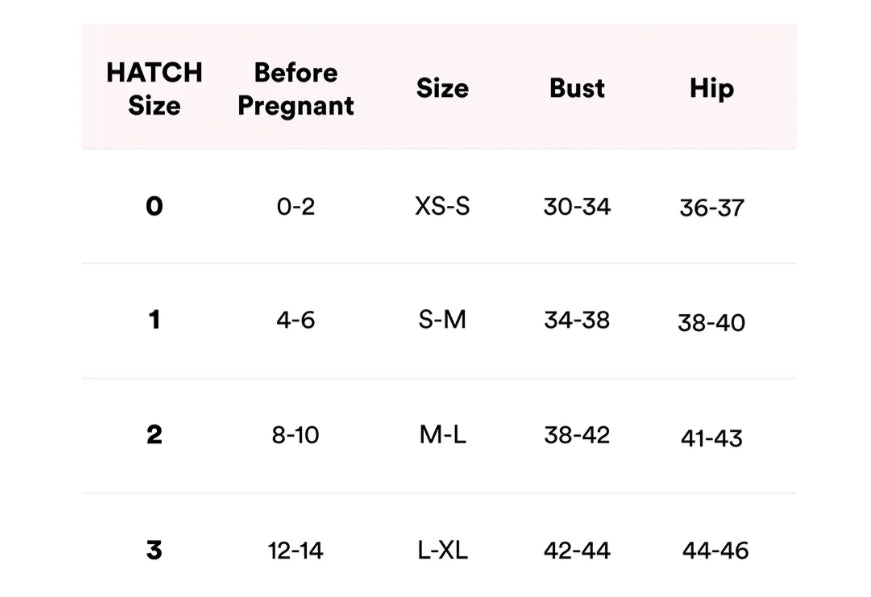Click the 12-14 before pregnant cell
The width and height of the screenshot is (871, 597).
[295, 550]
